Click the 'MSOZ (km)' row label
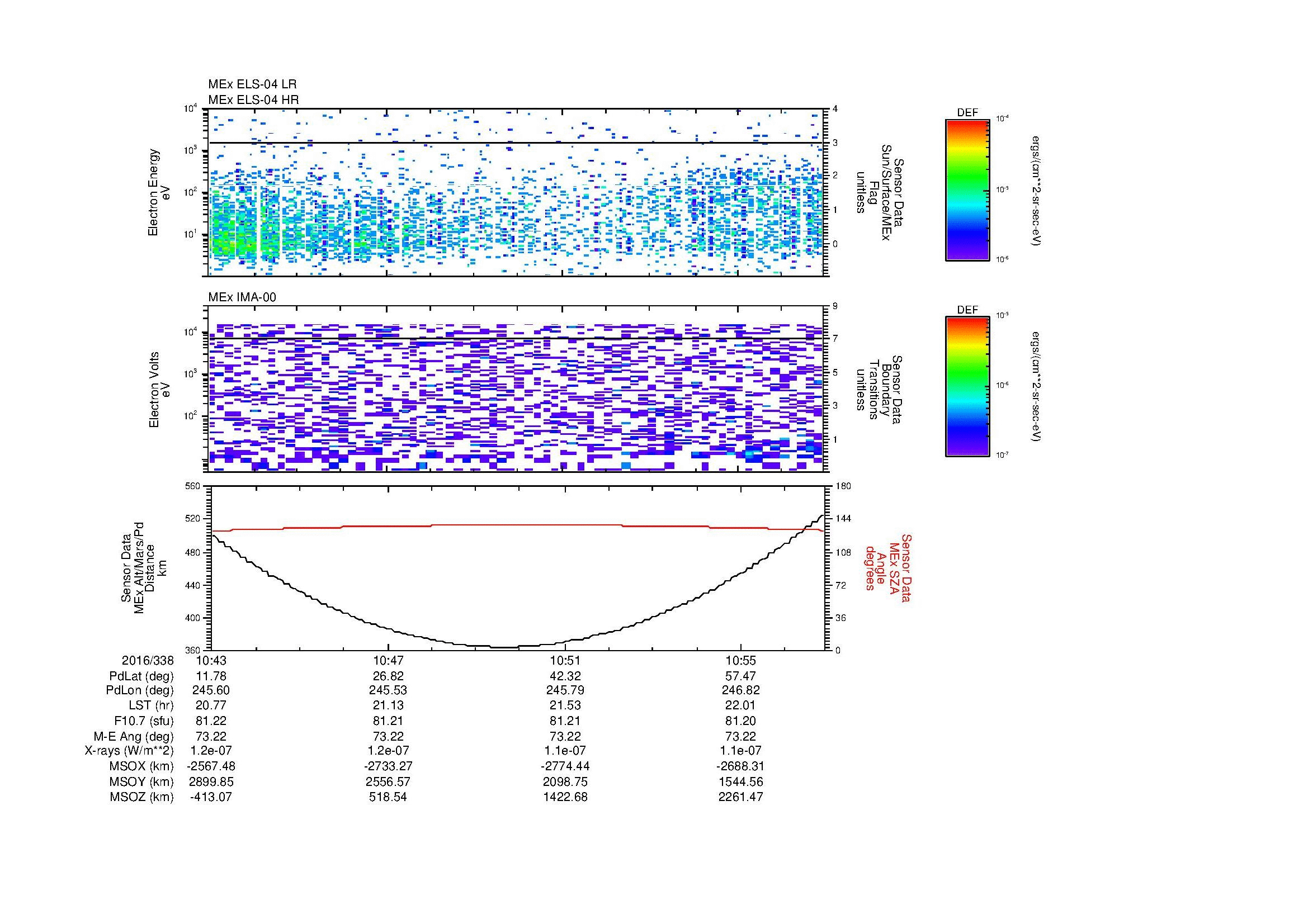The height and width of the screenshot is (924, 1308). pos(141,797)
